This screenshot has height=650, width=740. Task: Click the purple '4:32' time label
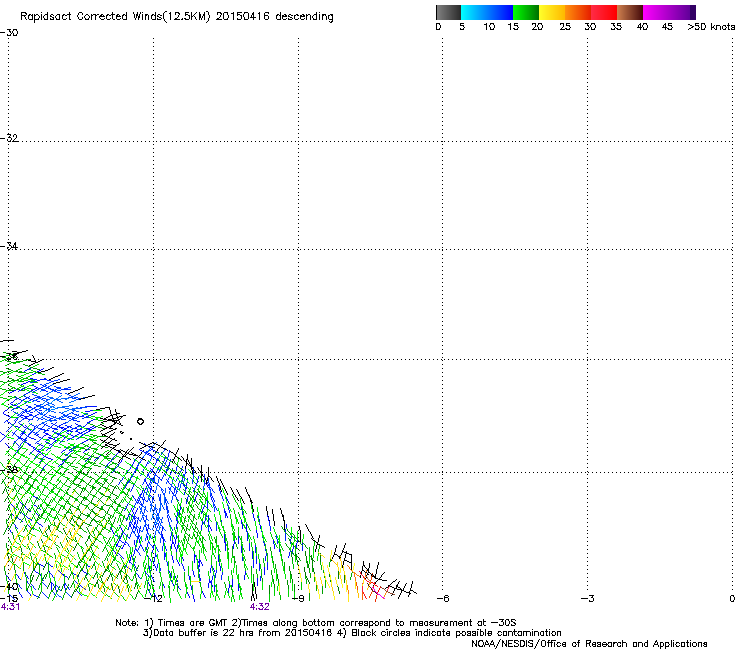click(260, 607)
